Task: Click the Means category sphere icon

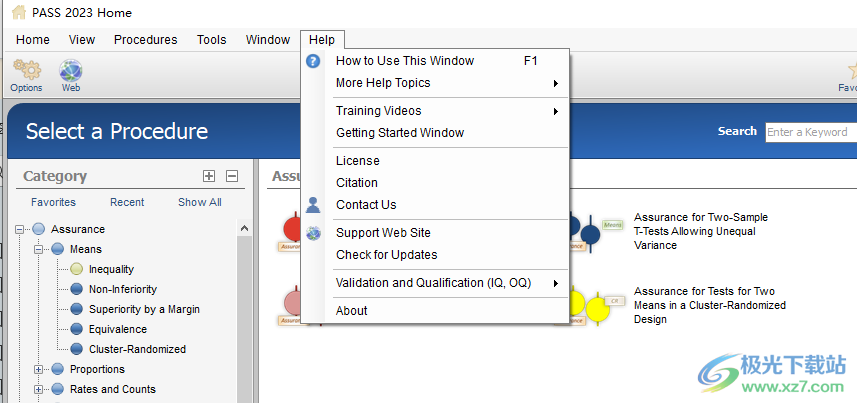Action: tap(57, 249)
